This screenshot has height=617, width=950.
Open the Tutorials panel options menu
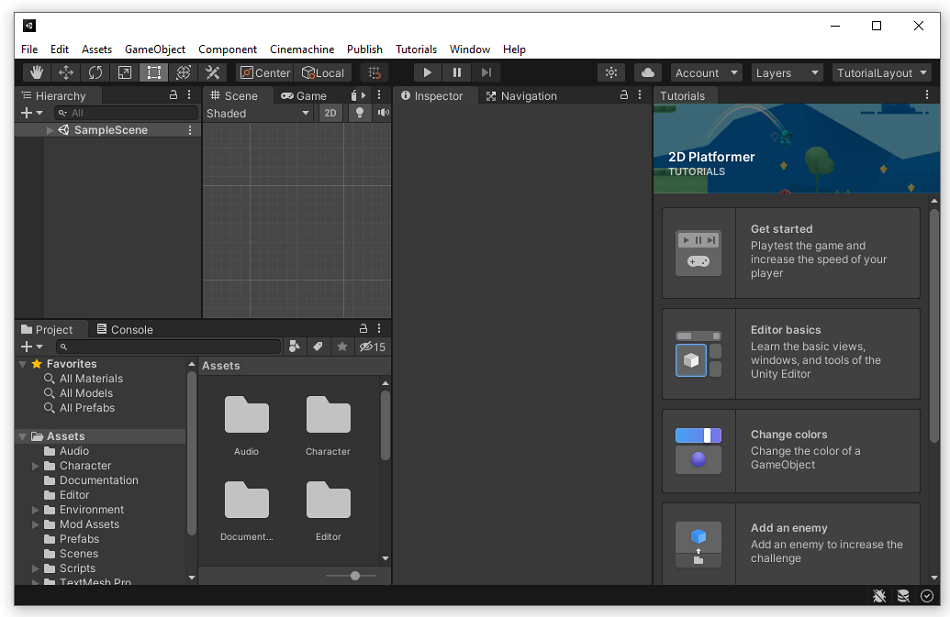(x=927, y=95)
